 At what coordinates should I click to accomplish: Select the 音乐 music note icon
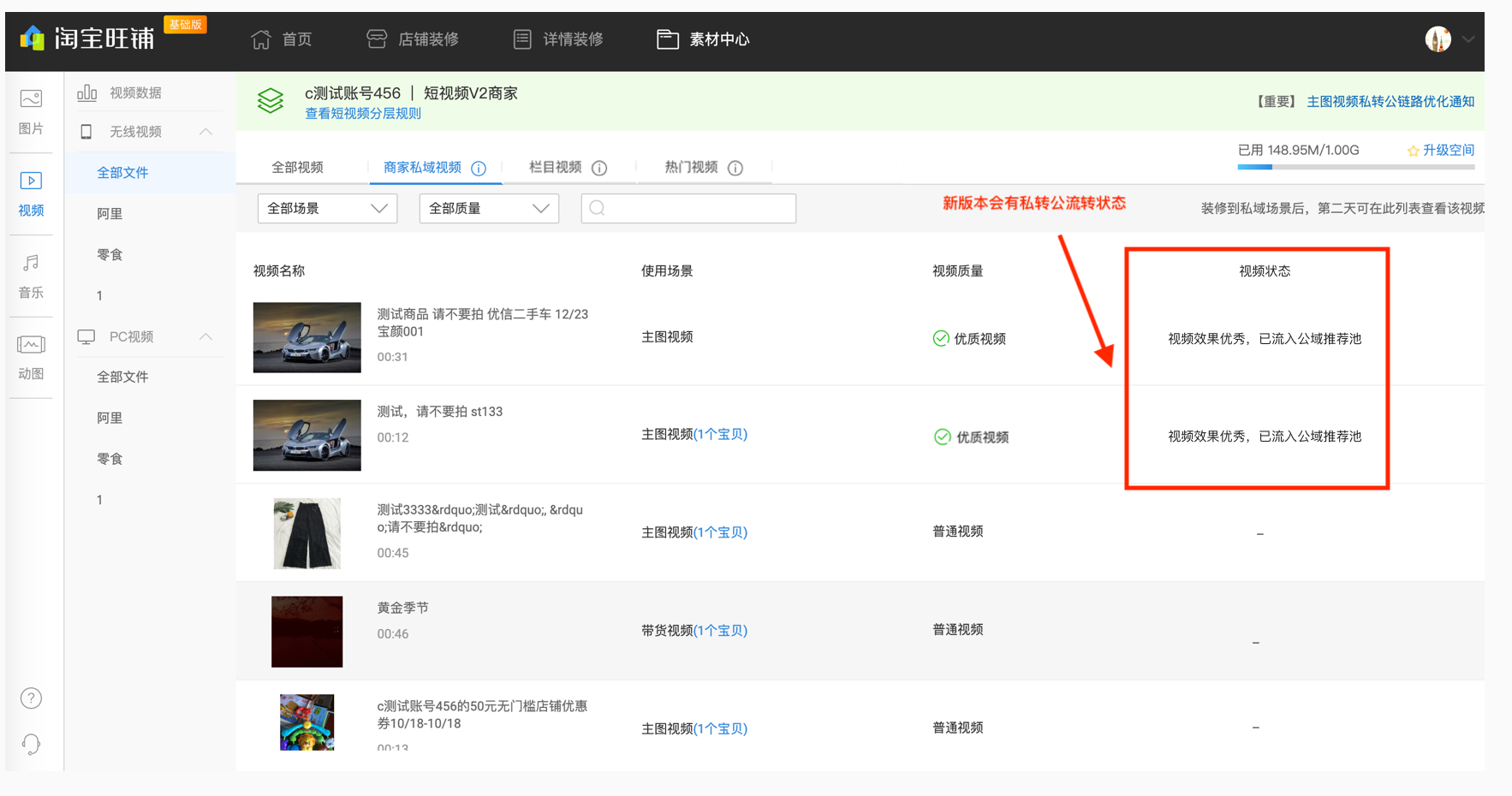(31, 263)
